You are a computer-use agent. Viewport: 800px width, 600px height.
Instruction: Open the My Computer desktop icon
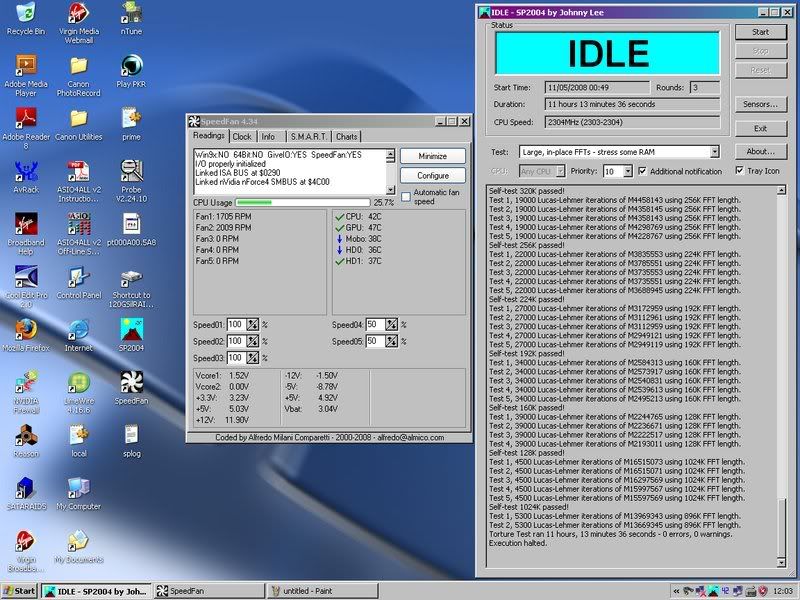(x=79, y=494)
